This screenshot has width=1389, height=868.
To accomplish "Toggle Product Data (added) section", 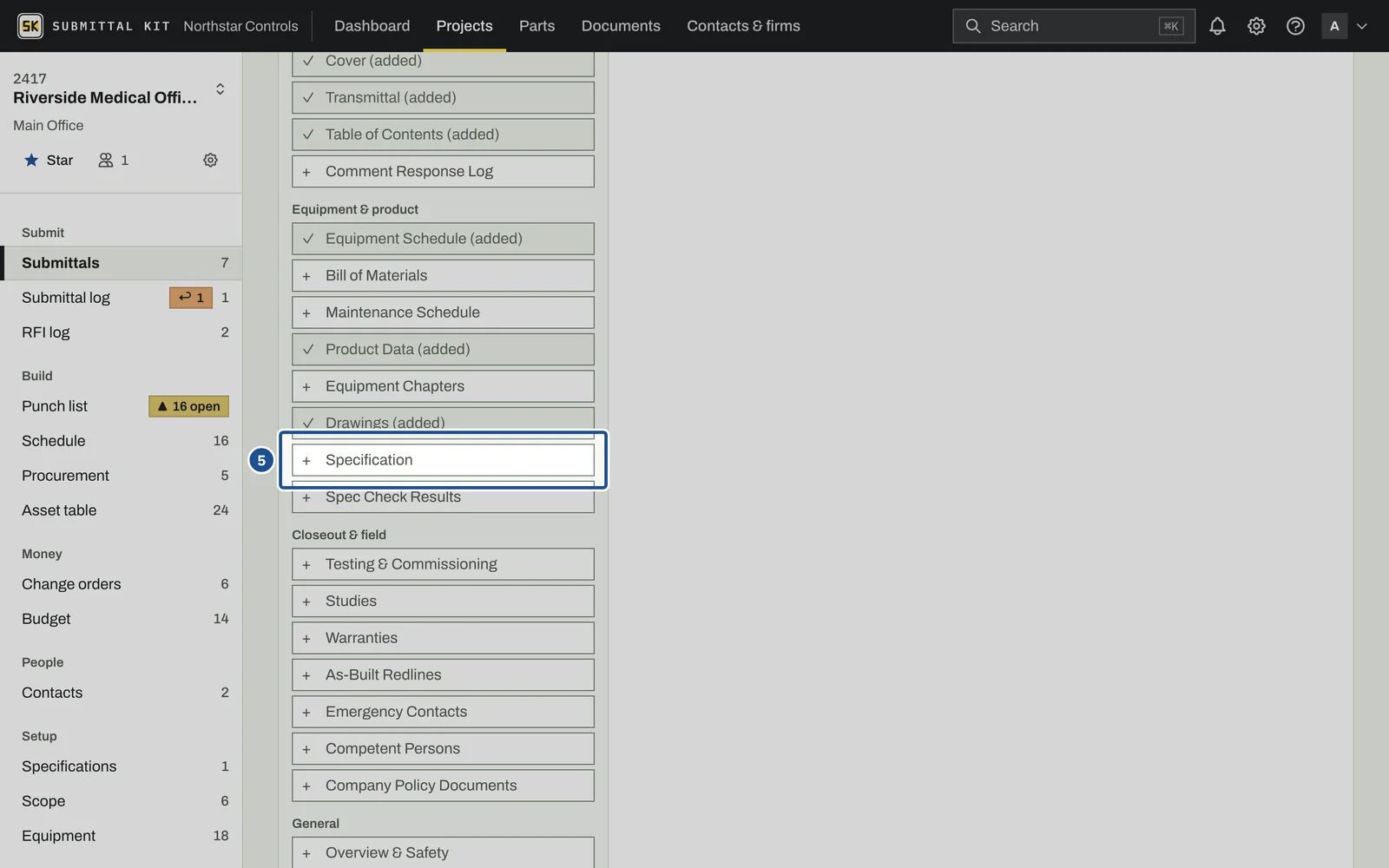I will point(443,349).
